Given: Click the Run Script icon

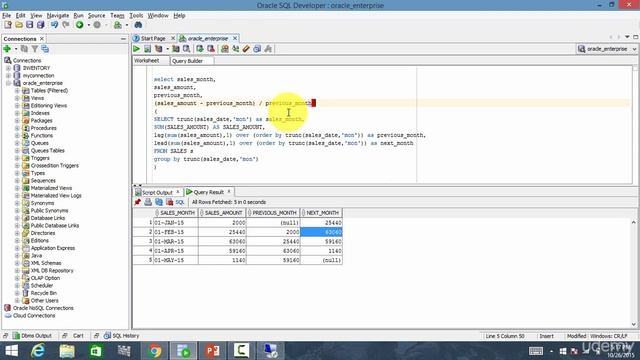Looking at the screenshot, I should pyautogui.click(x=147, y=49).
